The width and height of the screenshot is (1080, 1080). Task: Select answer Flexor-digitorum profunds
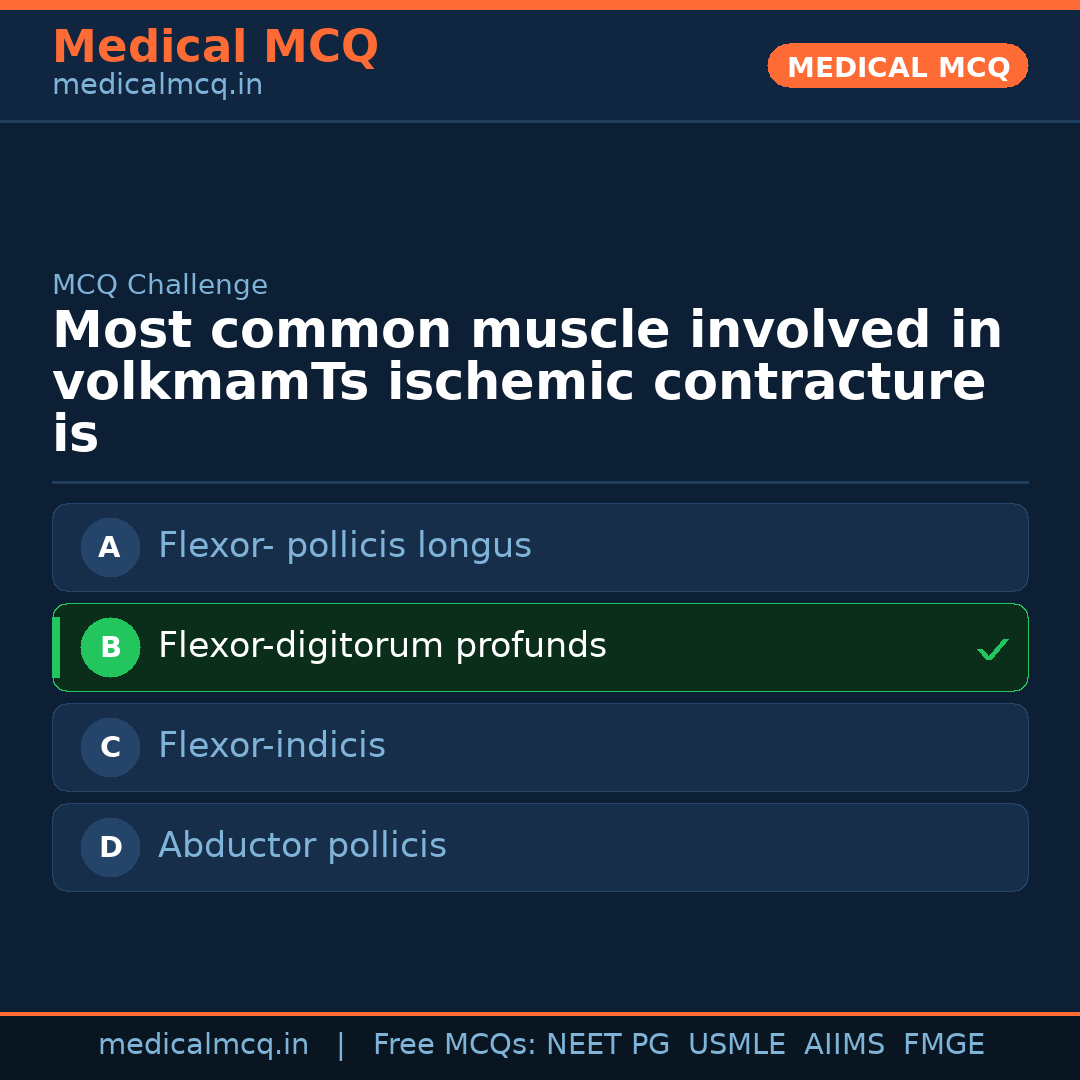pyautogui.click(x=382, y=646)
